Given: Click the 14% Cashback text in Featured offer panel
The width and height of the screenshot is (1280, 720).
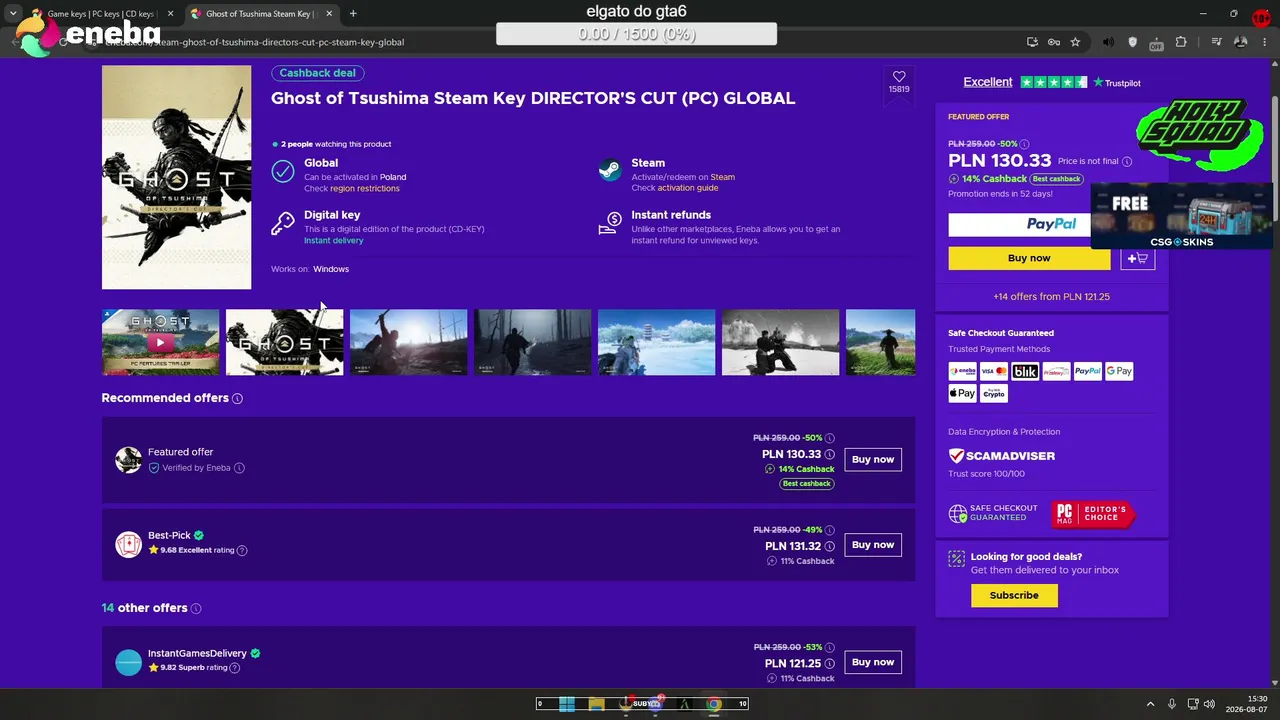Looking at the screenshot, I should coord(994,179).
